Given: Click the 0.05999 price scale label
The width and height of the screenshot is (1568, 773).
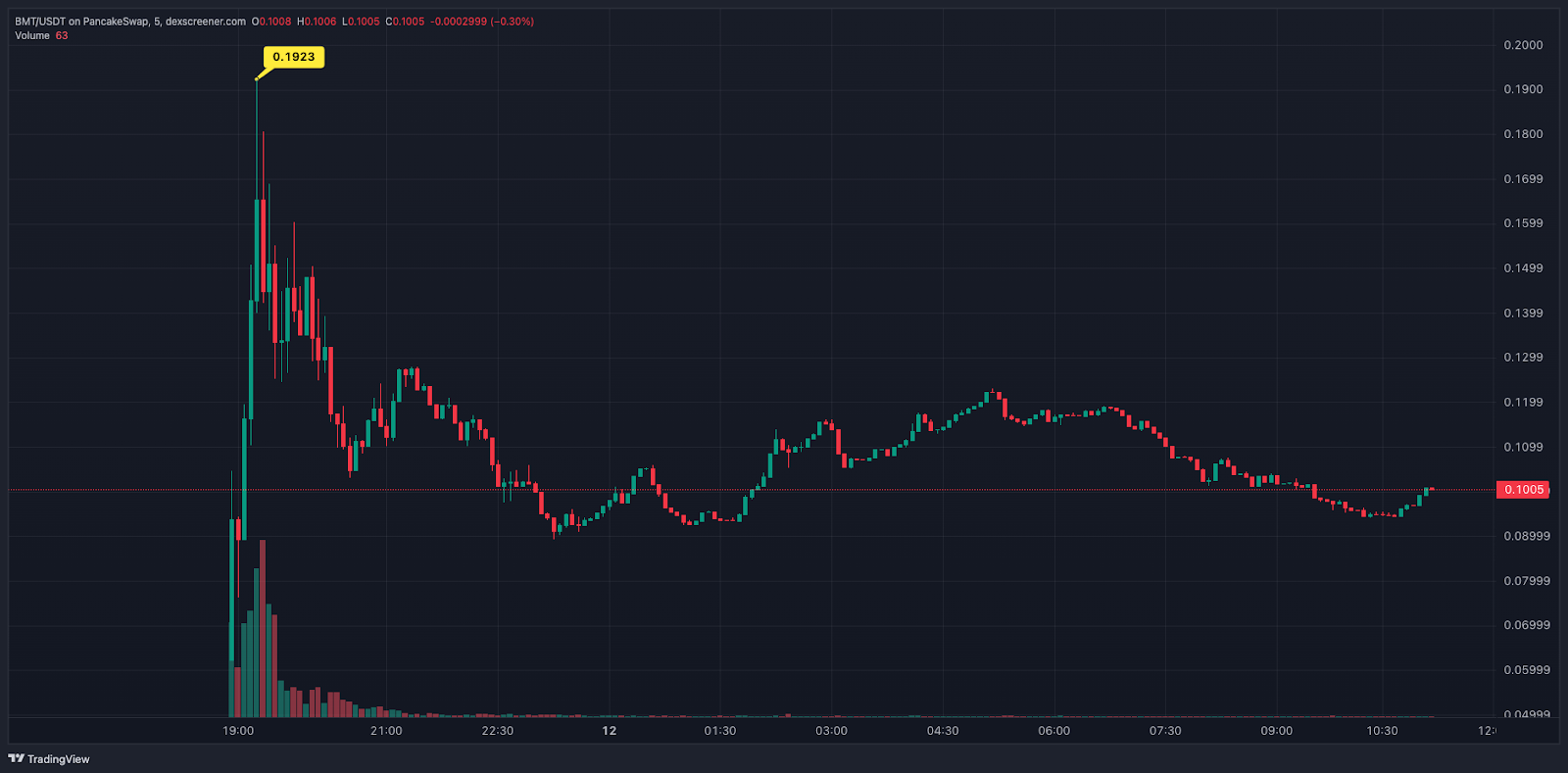Looking at the screenshot, I should click(x=1527, y=670).
